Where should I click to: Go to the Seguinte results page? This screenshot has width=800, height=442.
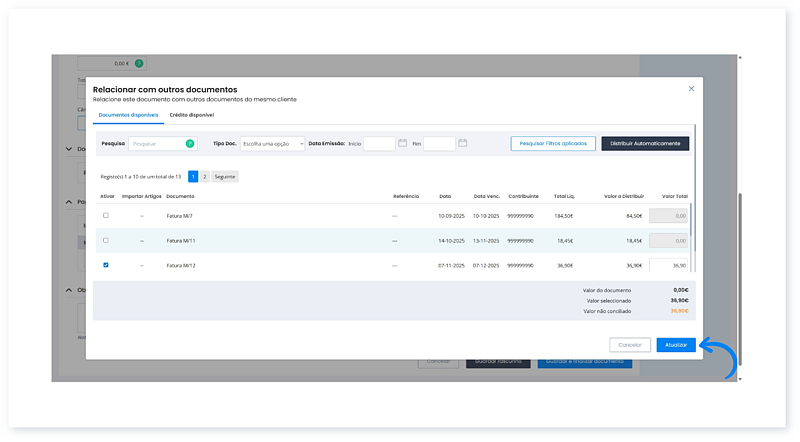pyautogui.click(x=225, y=176)
